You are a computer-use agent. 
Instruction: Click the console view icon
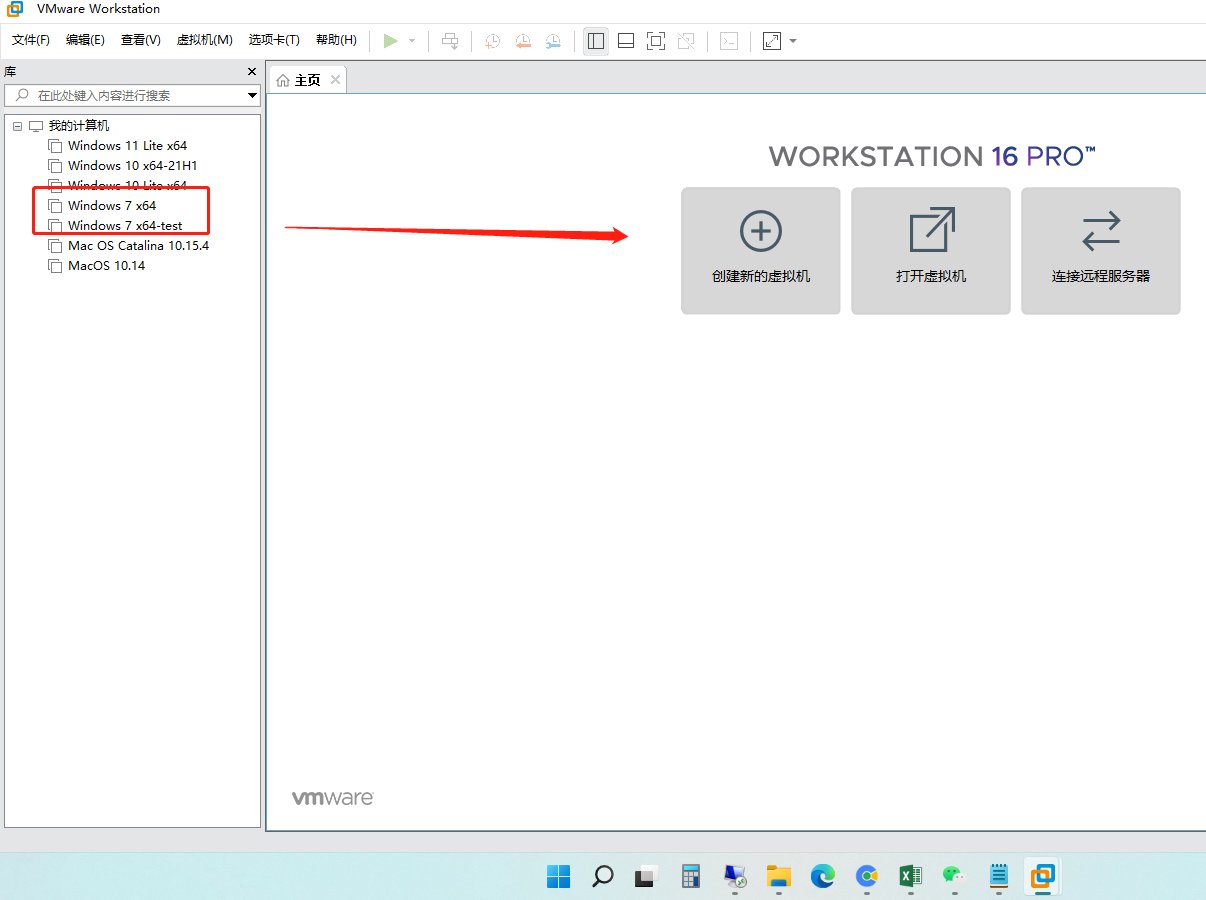730,41
